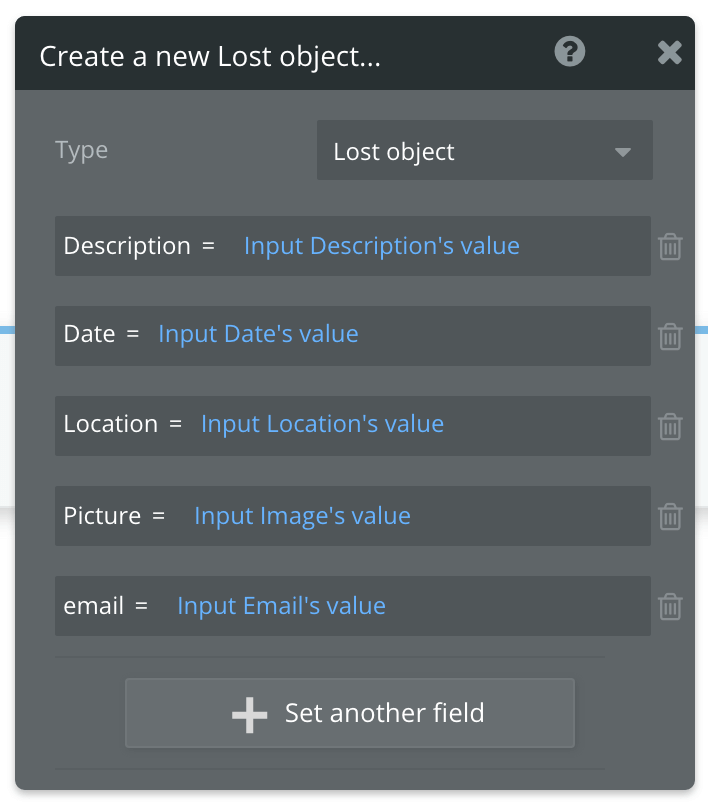Delete the Description field

670,246
